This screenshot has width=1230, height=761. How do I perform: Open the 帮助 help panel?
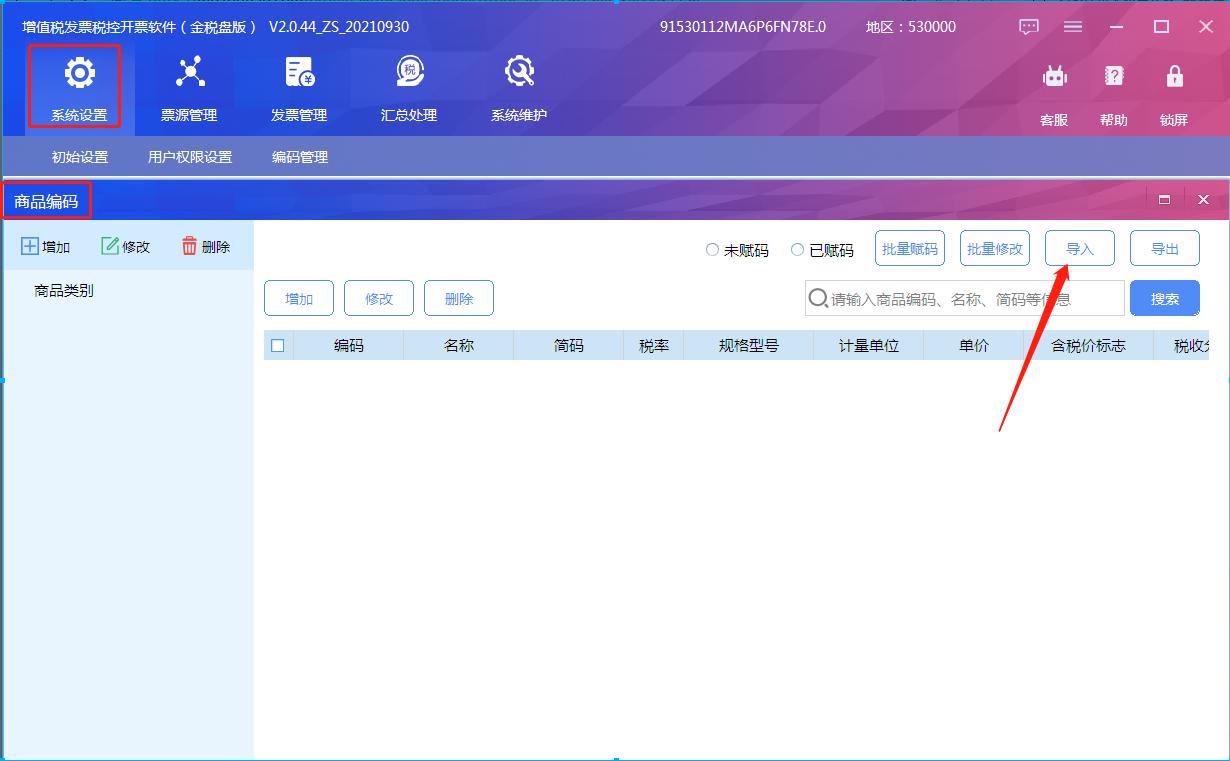tap(1113, 90)
